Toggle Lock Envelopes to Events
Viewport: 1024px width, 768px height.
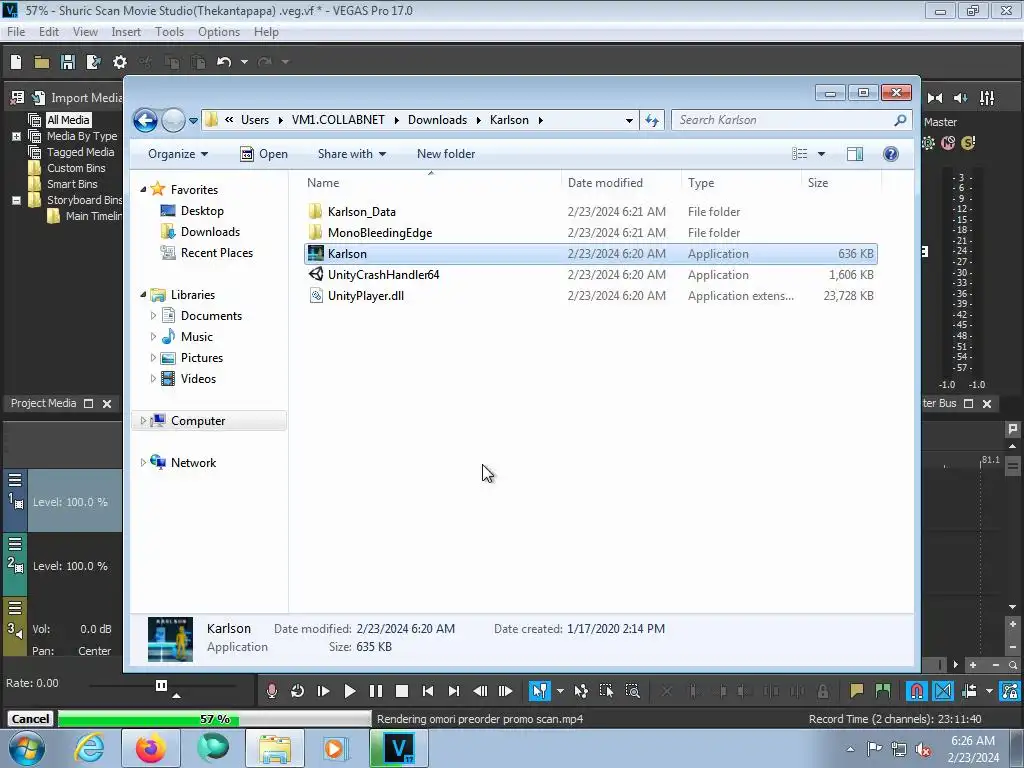coord(1010,691)
